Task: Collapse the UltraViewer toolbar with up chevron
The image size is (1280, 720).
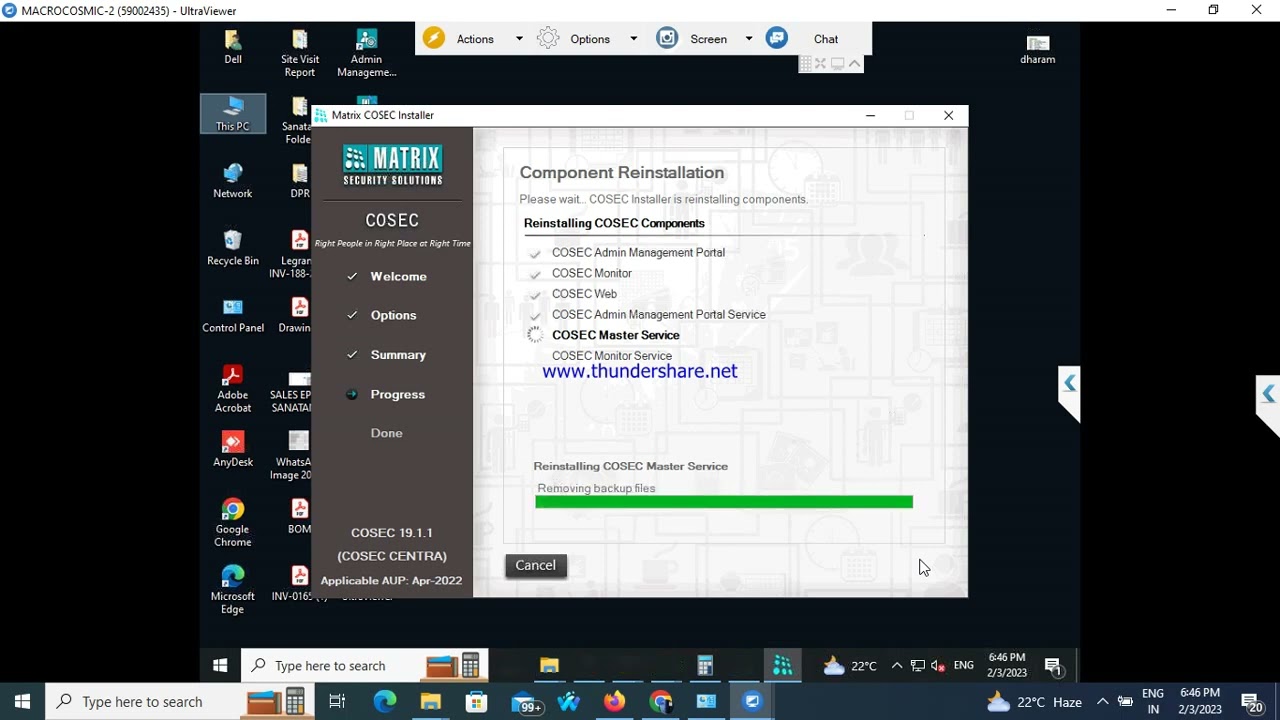Action: click(854, 64)
